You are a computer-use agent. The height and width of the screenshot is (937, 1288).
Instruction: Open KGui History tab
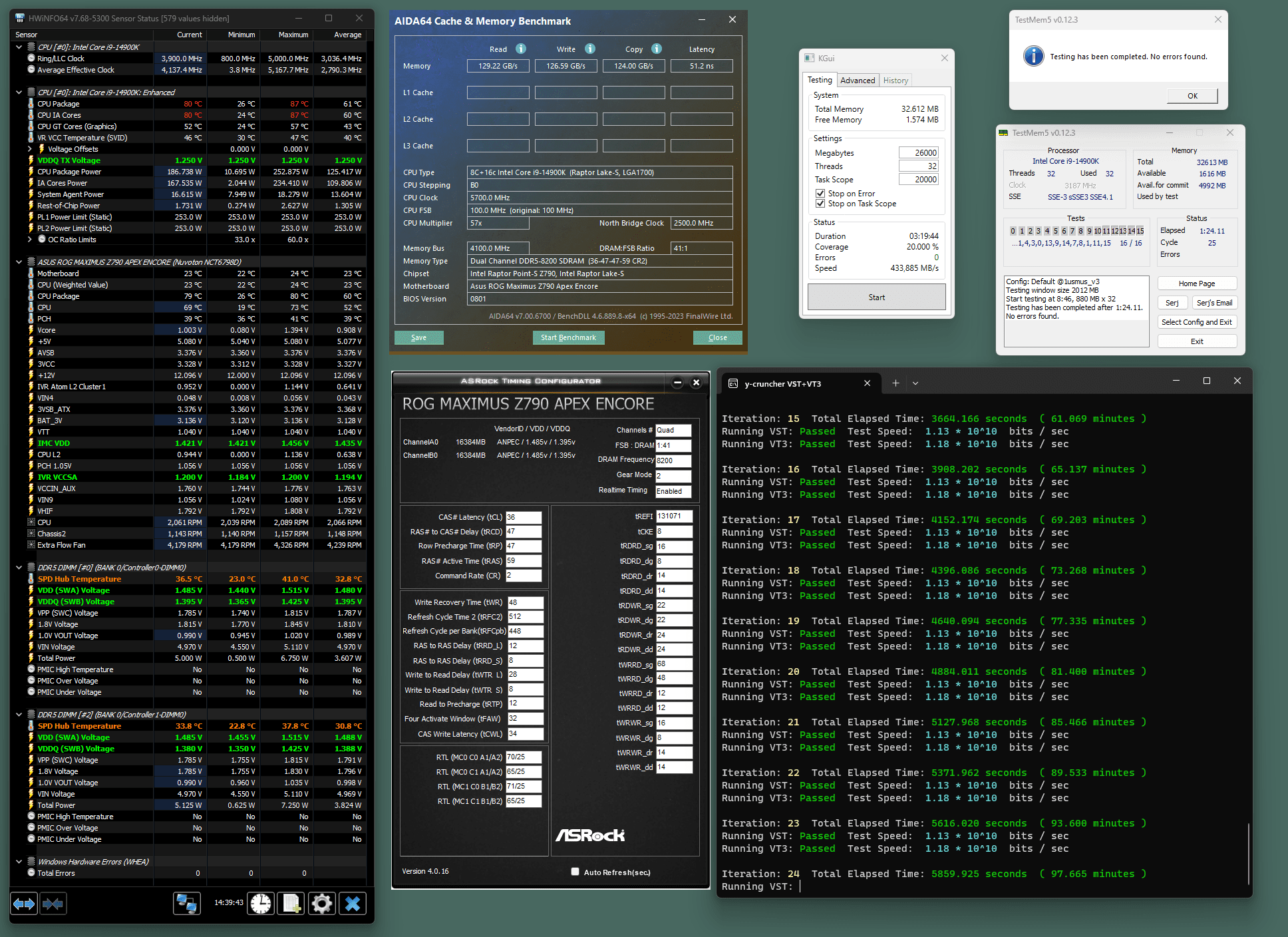pos(895,81)
